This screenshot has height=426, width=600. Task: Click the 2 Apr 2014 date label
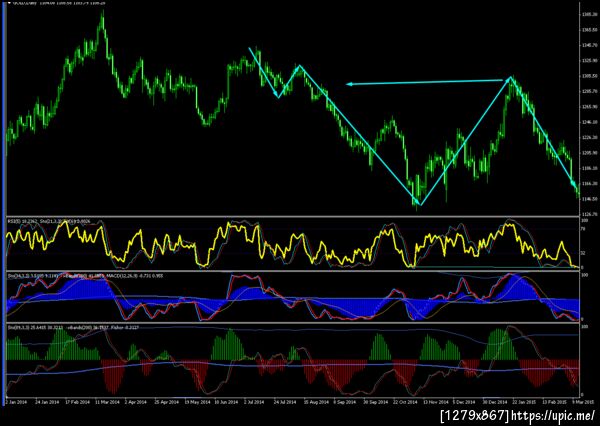[x=137, y=402]
